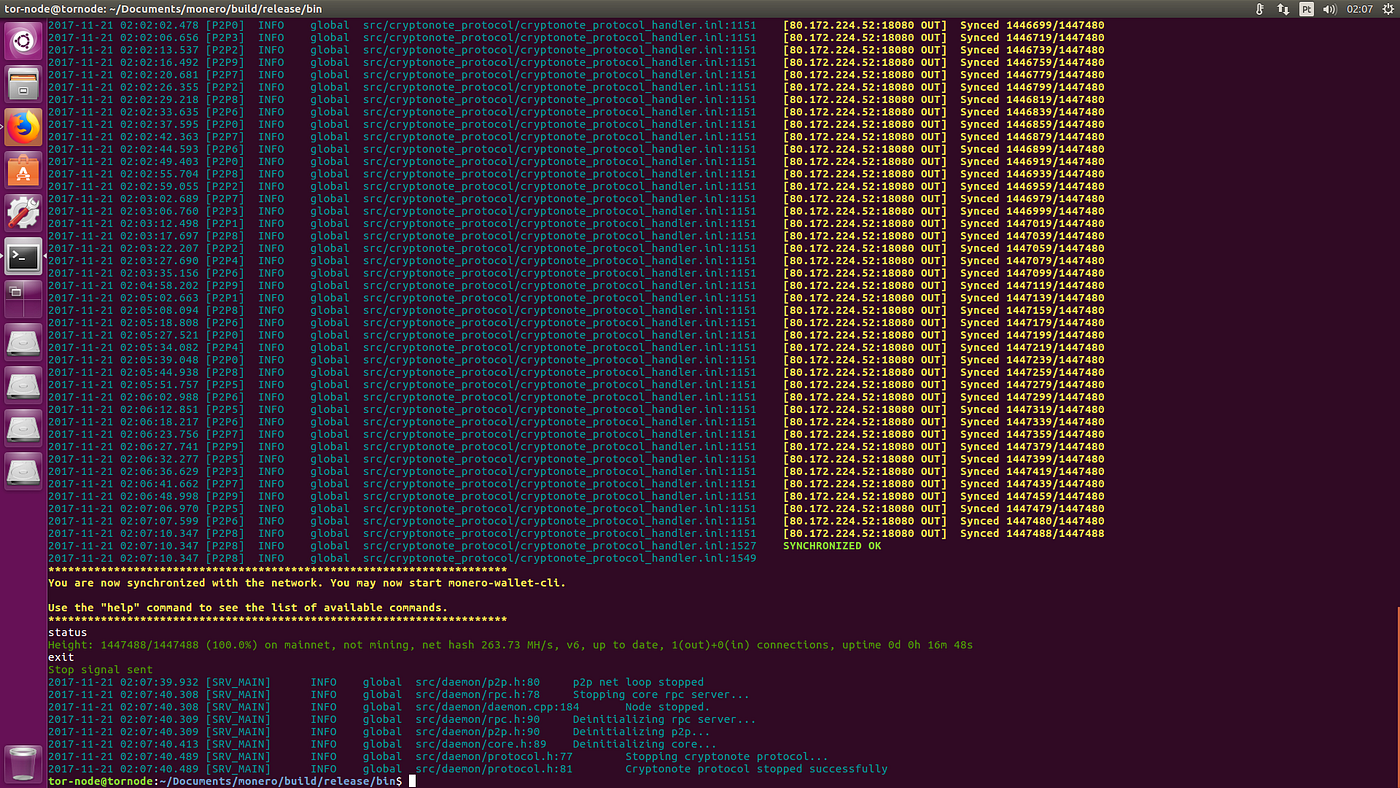Click the workspace switcher icon

coord(22,298)
